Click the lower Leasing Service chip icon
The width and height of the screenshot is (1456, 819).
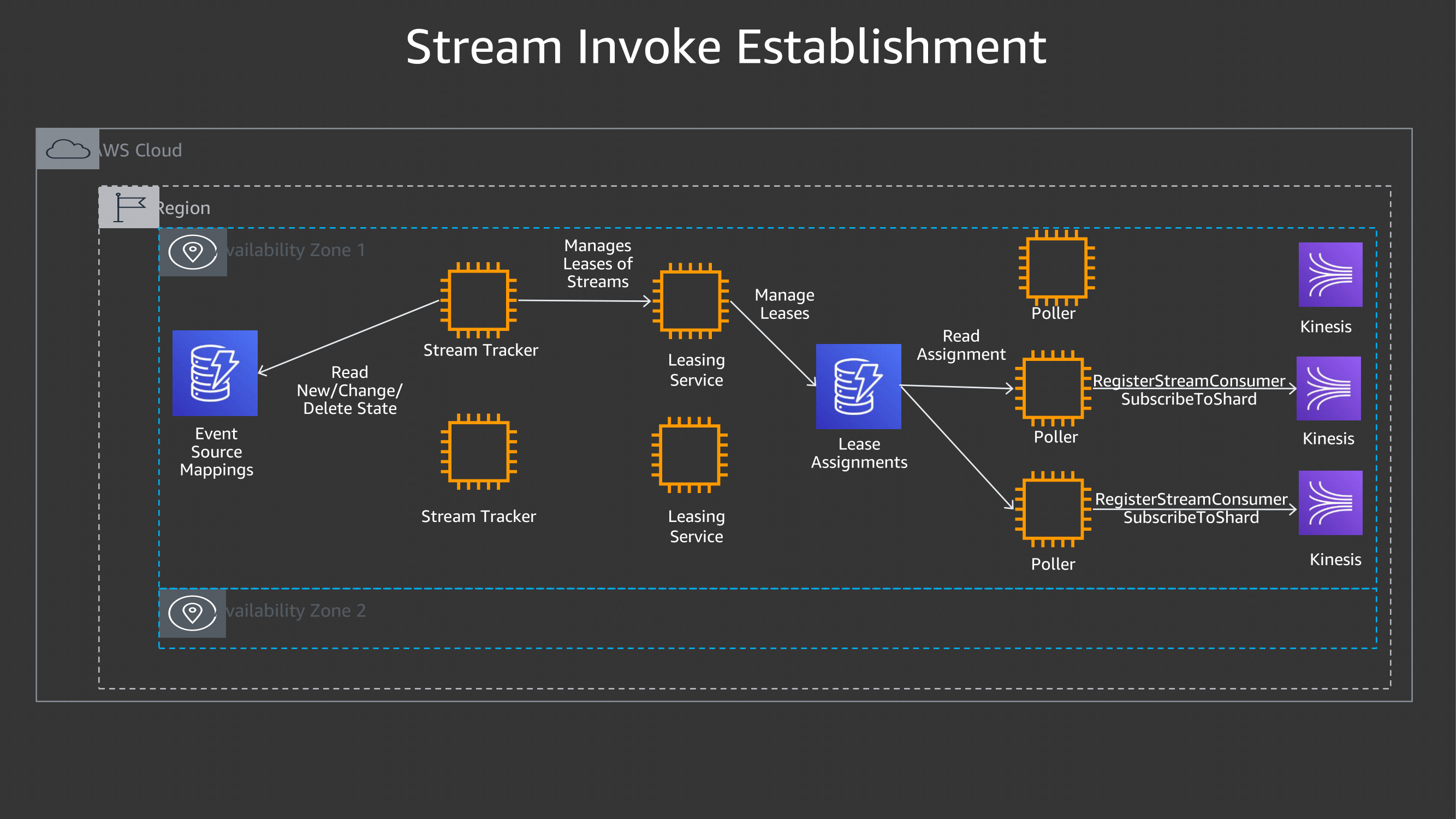(x=691, y=455)
